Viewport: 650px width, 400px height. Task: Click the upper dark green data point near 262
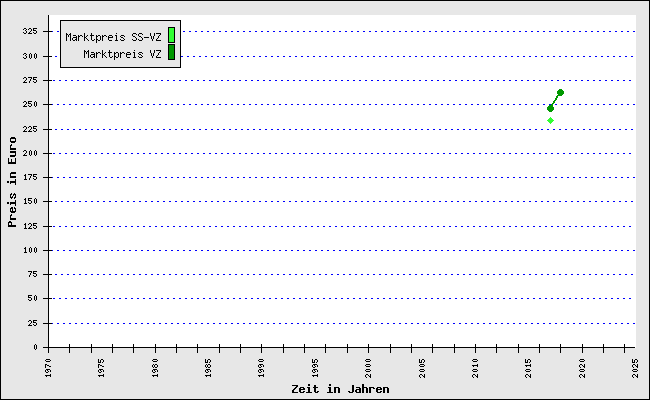point(560,92)
